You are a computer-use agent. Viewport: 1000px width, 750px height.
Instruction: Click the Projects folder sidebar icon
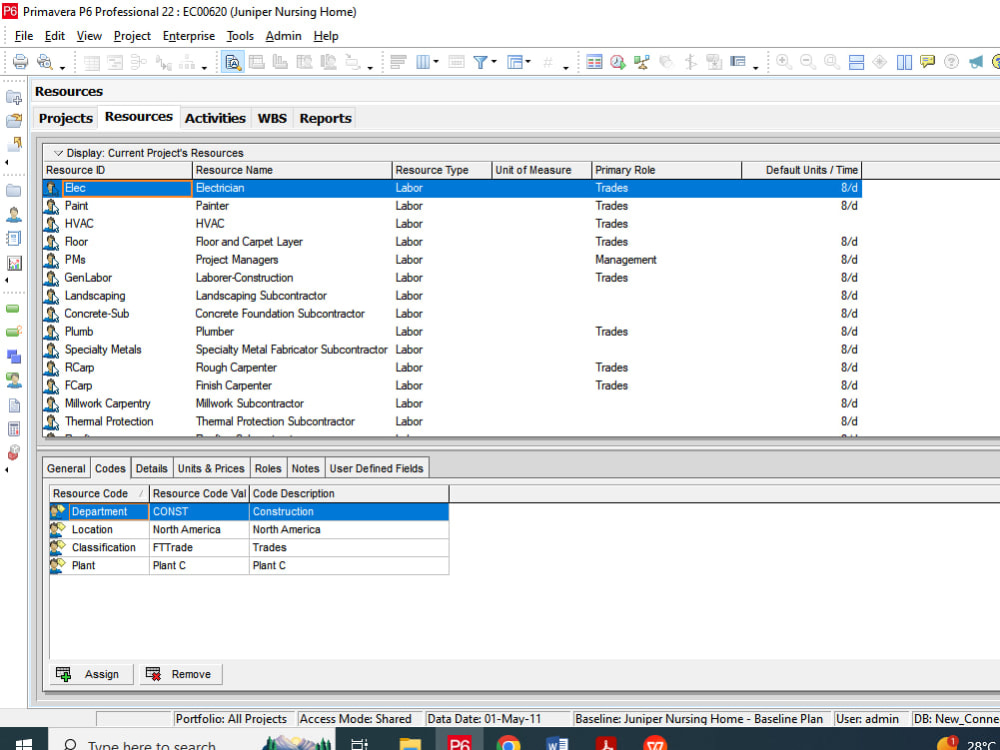tap(13, 191)
